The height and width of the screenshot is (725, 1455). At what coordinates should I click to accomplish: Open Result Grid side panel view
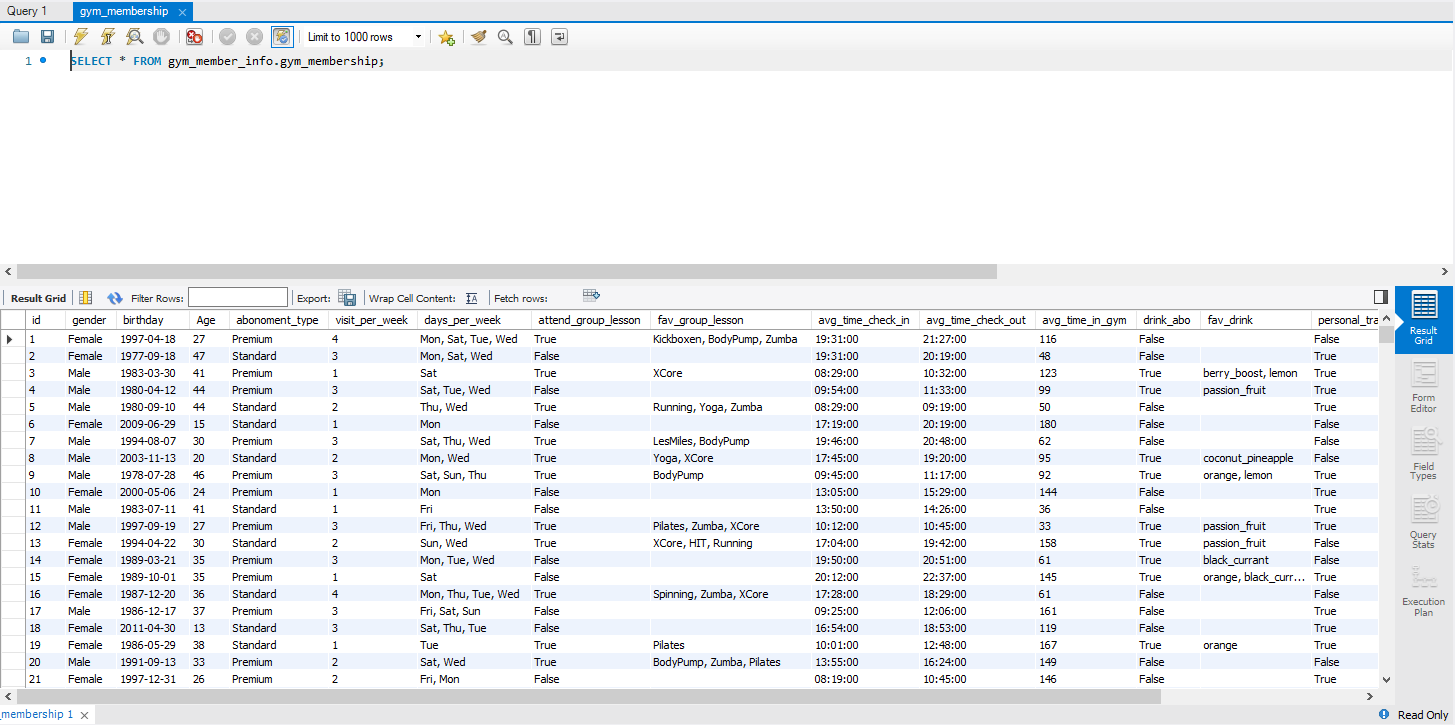click(x=1423, y=320)
